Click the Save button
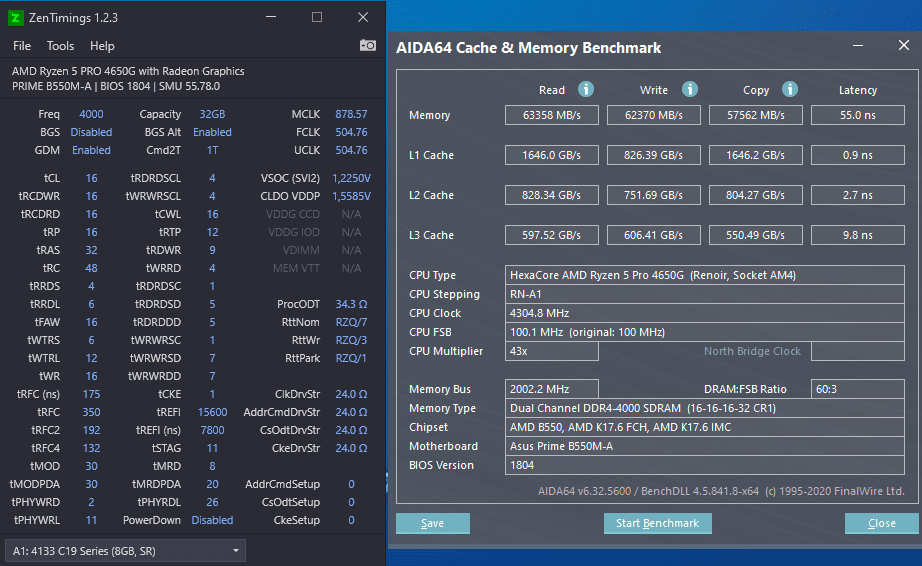Screen dimensions: 922x566 click(433, 523)
